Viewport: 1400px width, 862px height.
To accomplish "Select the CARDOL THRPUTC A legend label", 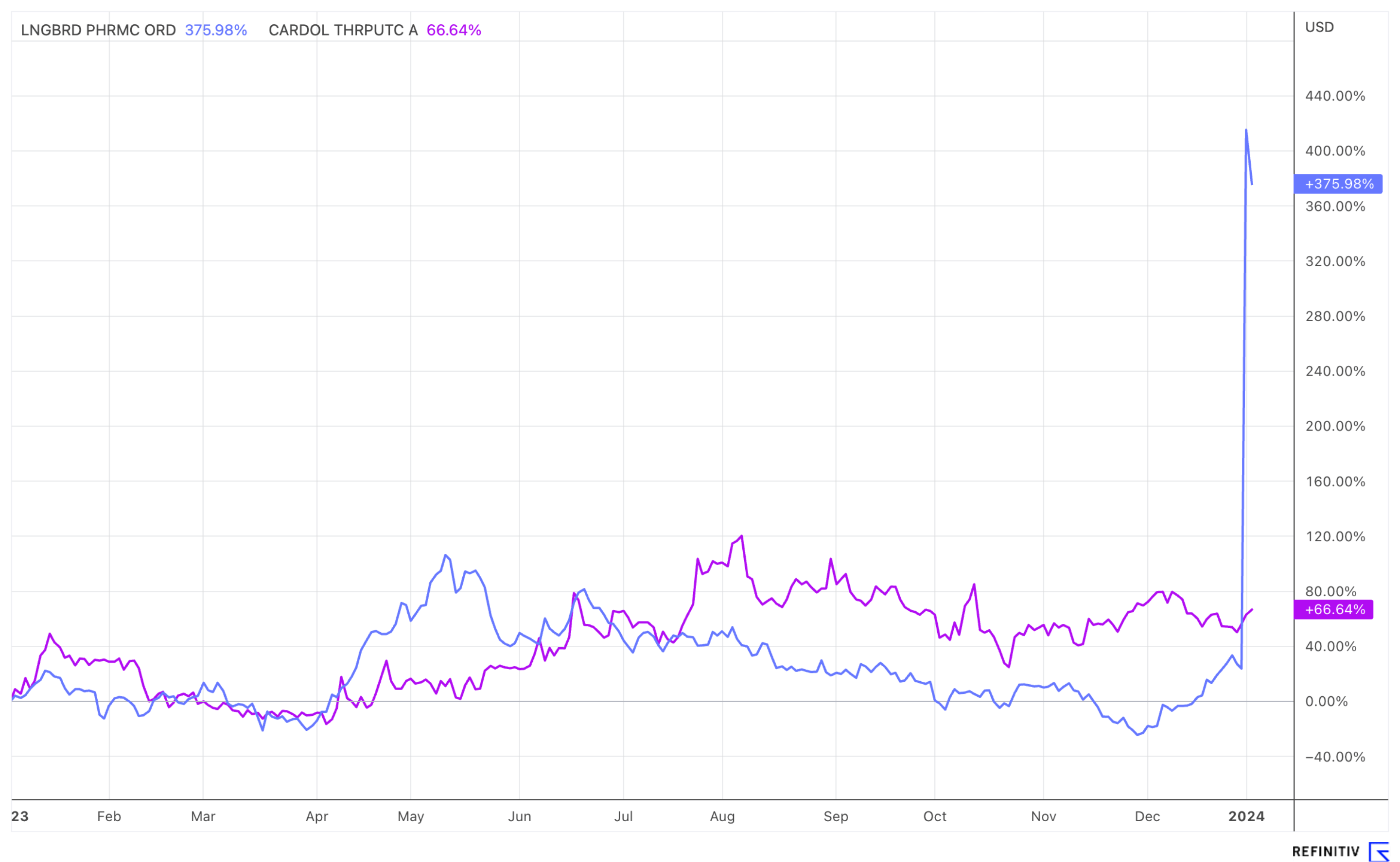I will 343,30.
